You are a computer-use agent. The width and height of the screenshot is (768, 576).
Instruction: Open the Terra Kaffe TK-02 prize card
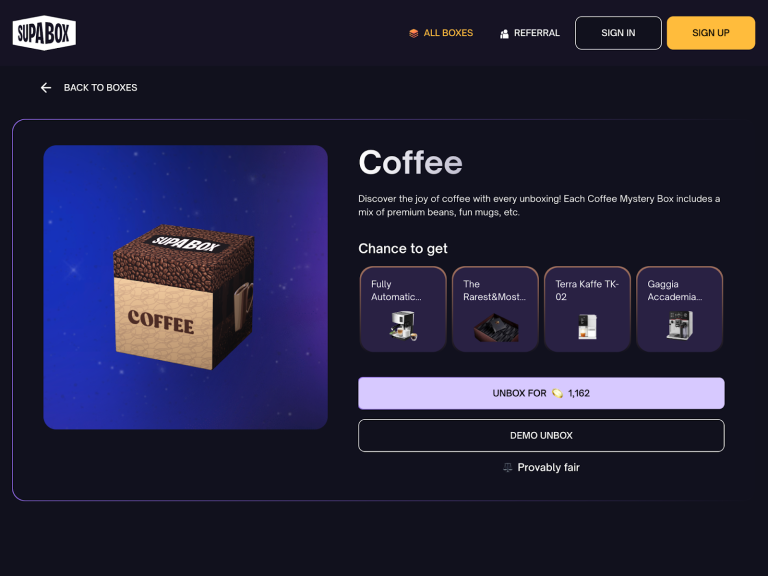point(587,309)
